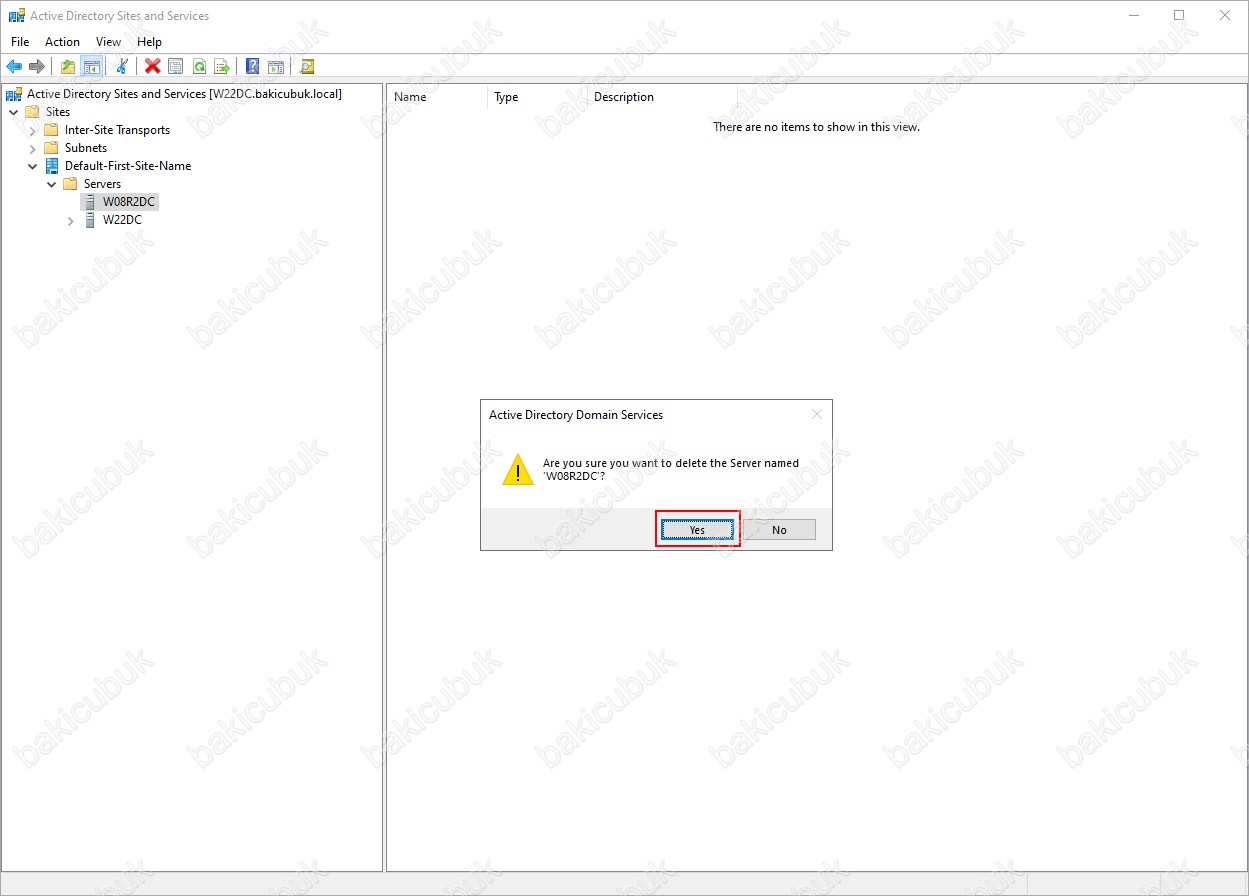Viewport: 1249px width, 896px height.
Task: Click the Subnets folder icon
Action: coord(51,148)
